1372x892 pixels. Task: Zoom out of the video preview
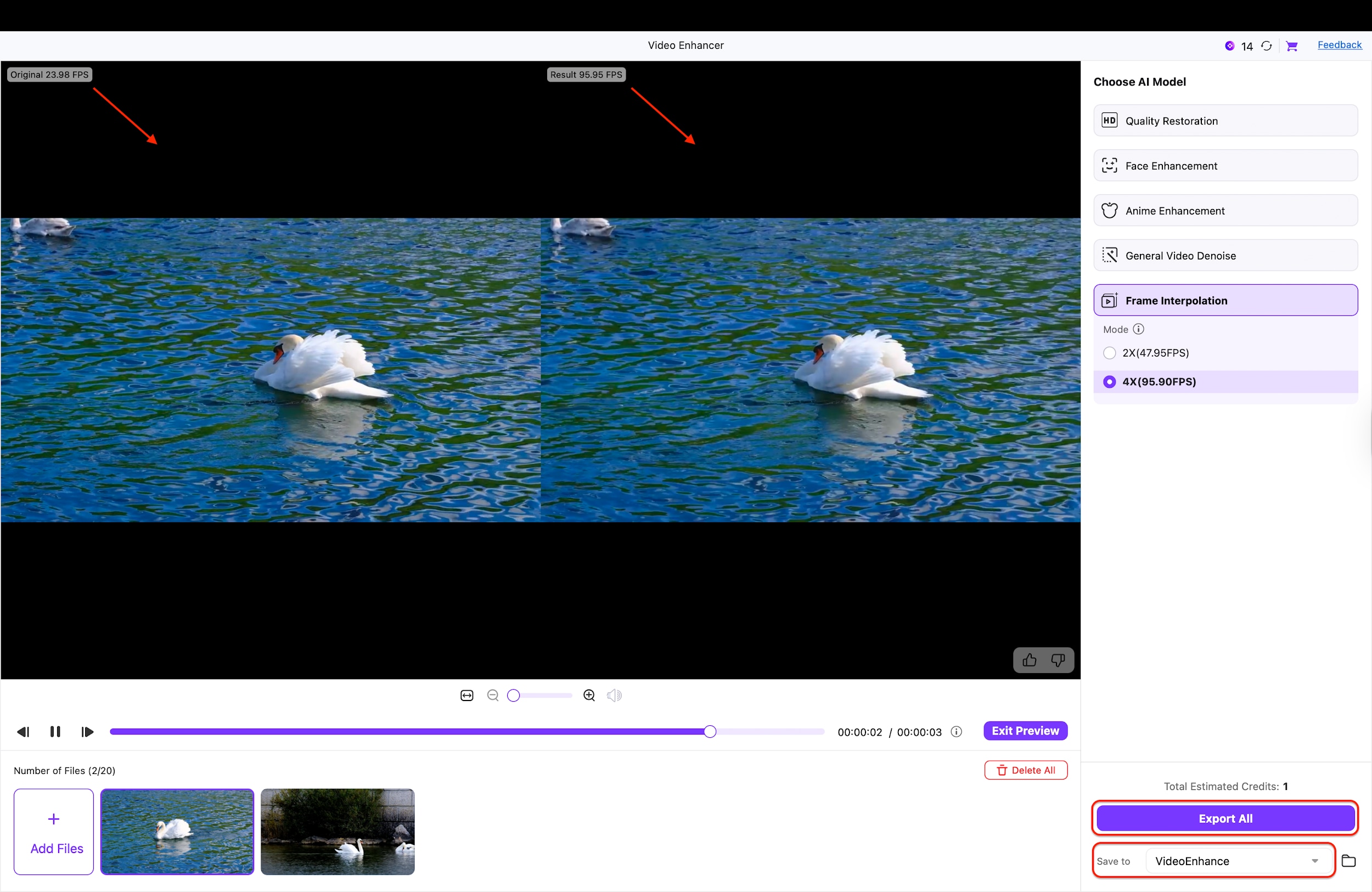tap(493, 696)
